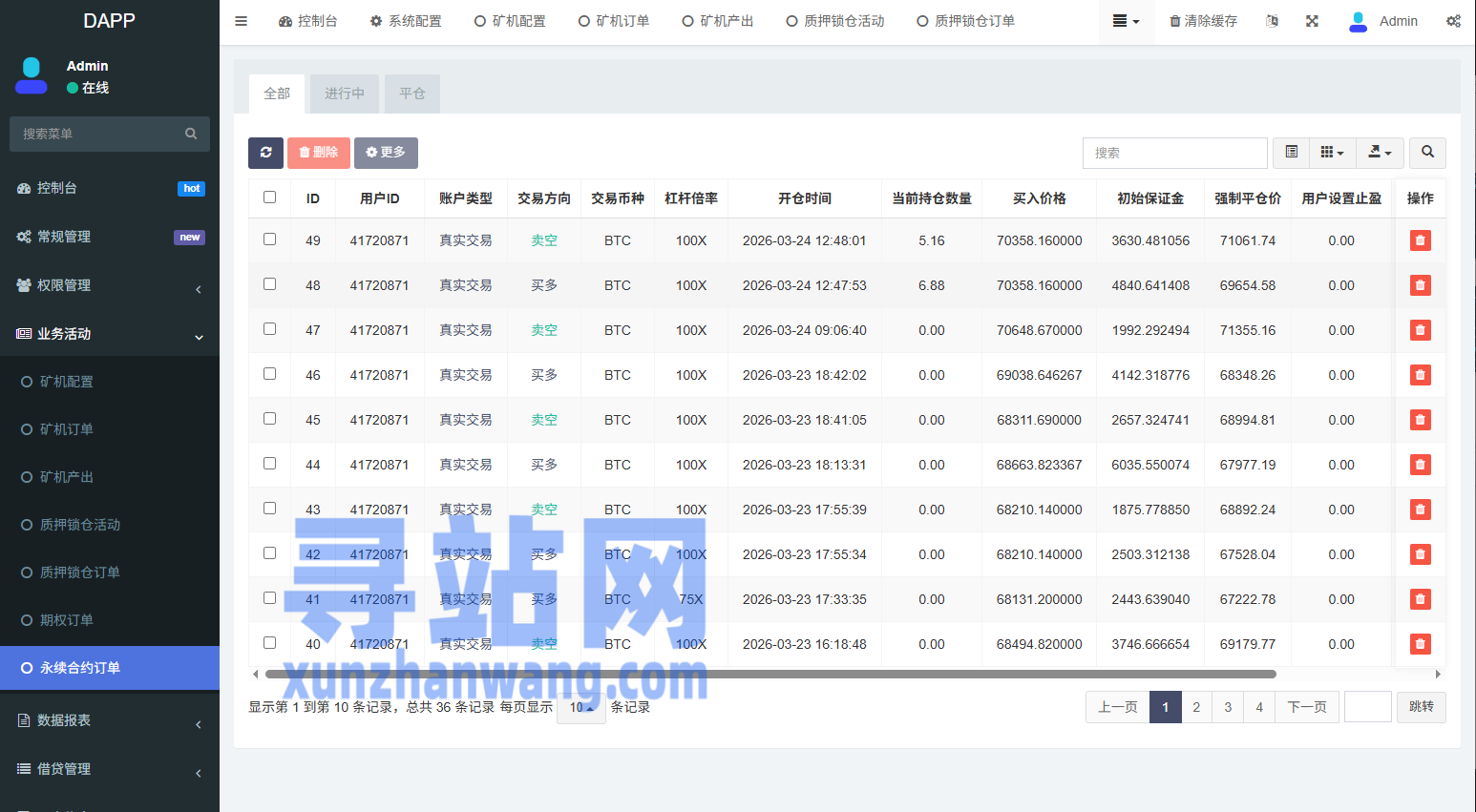
Task: Delete order row with ID 49
Action: tap(1420, 240)
